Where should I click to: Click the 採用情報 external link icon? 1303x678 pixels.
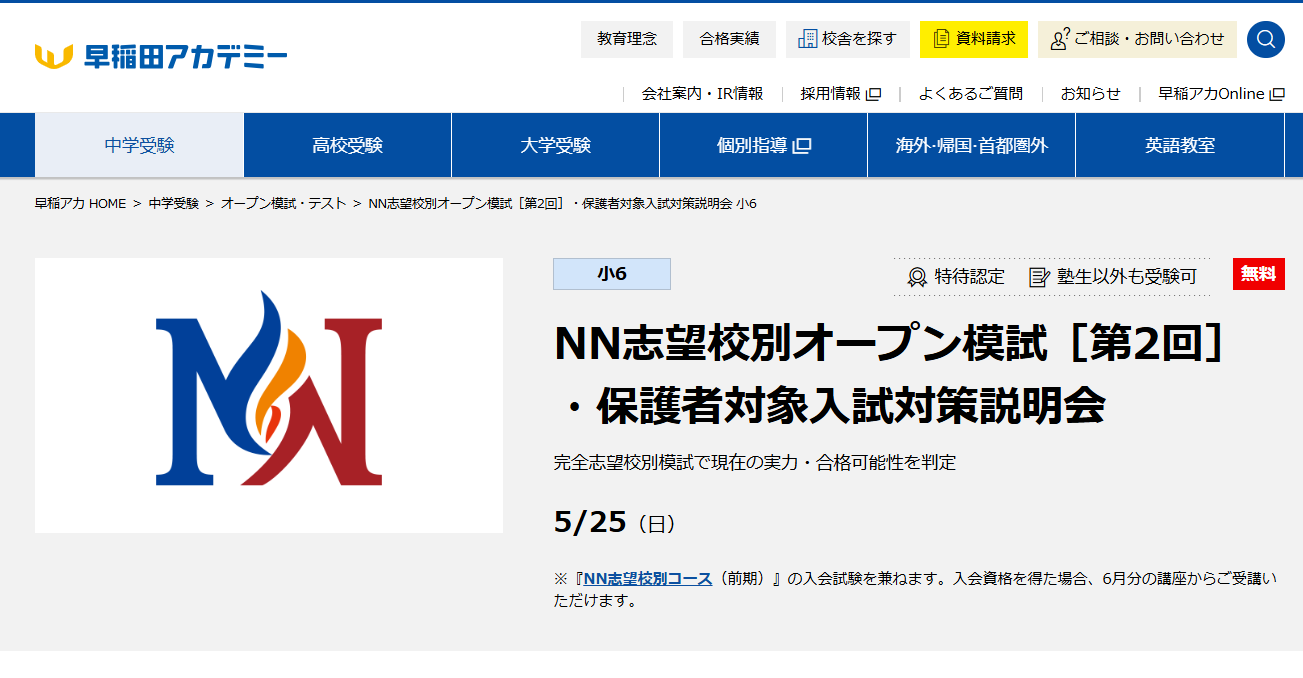click(872, 92)
